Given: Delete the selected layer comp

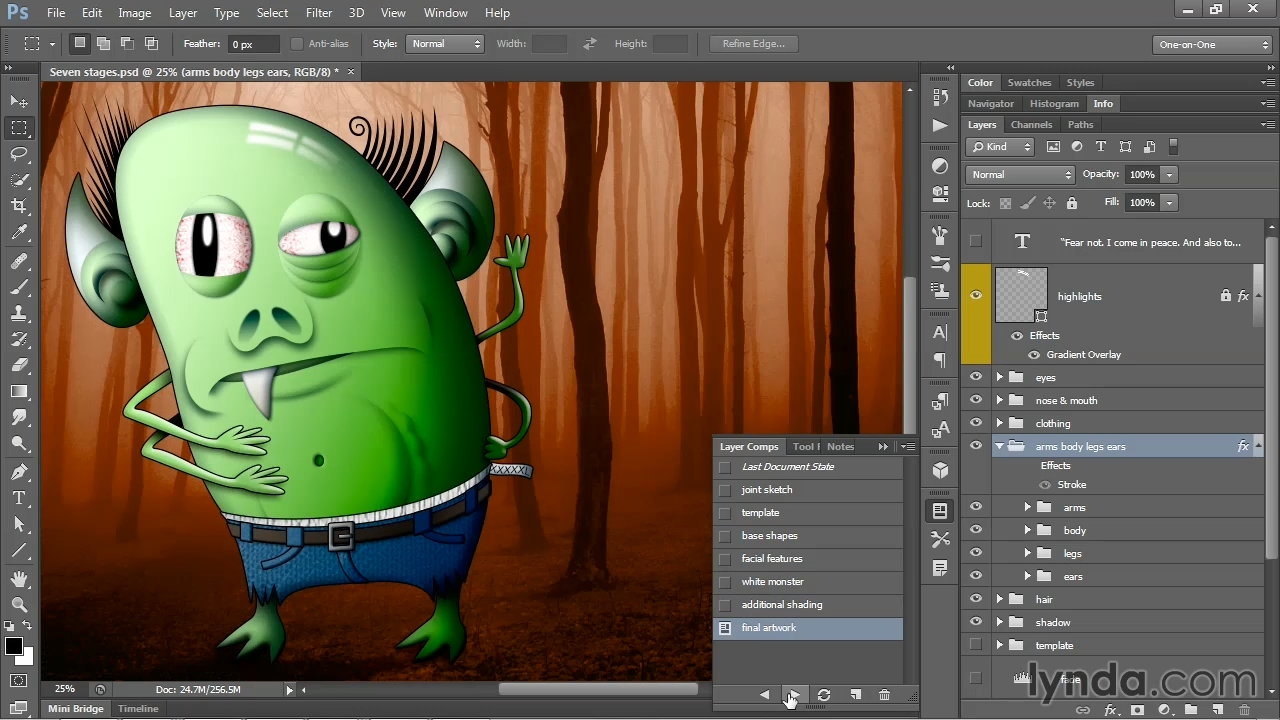Looking at the screenshot, I should 884,695.
